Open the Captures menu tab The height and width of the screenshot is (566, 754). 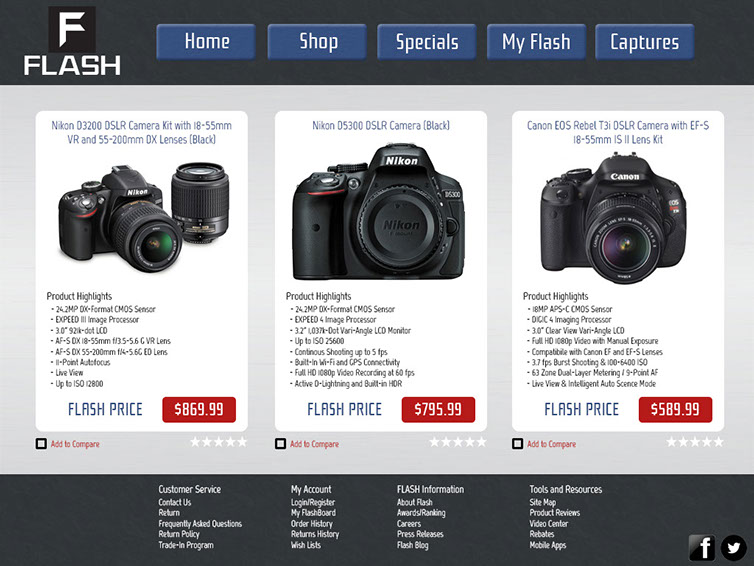coord(644,42)
